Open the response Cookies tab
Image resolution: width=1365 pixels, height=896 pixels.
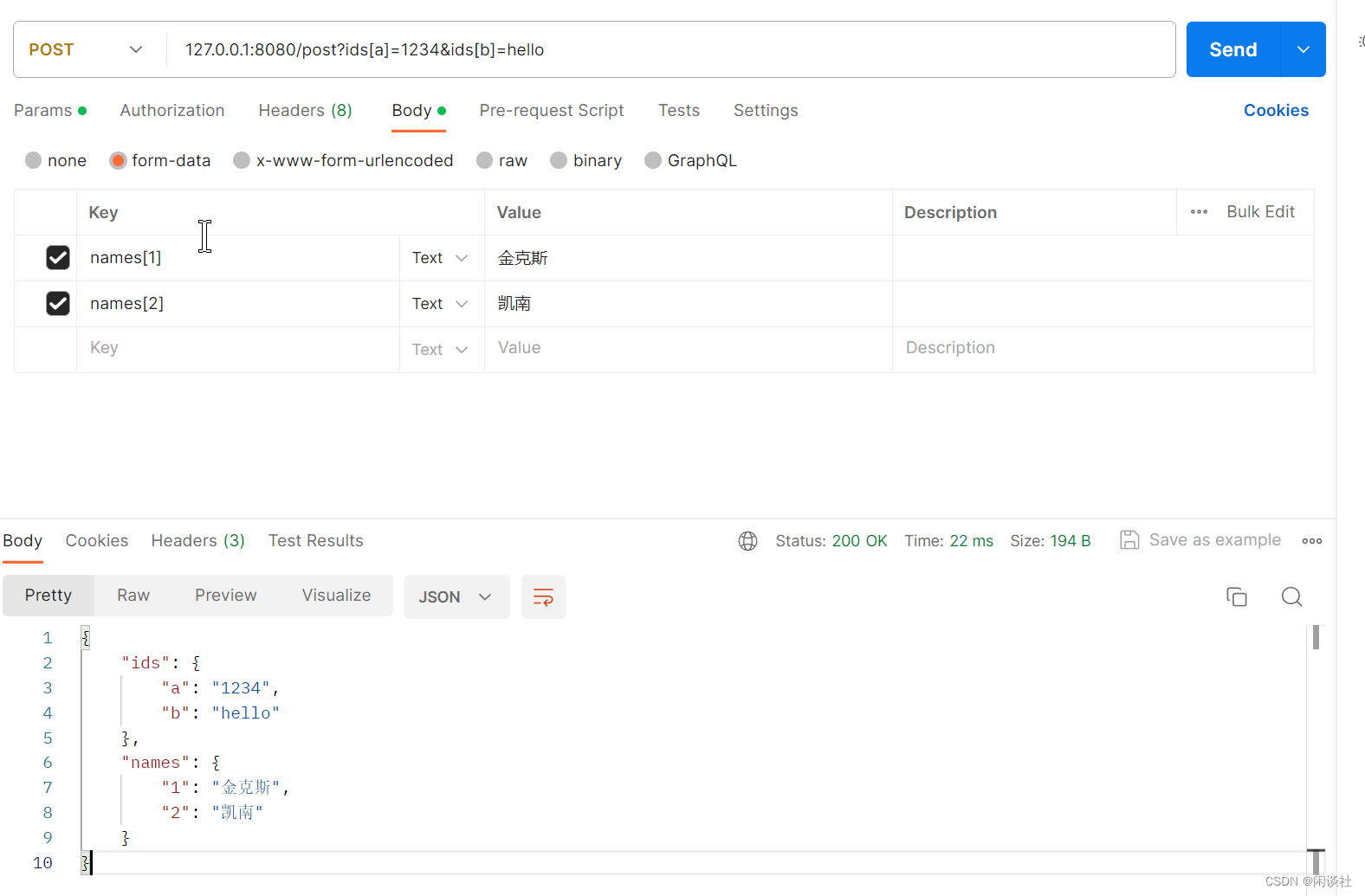point(97,541)
